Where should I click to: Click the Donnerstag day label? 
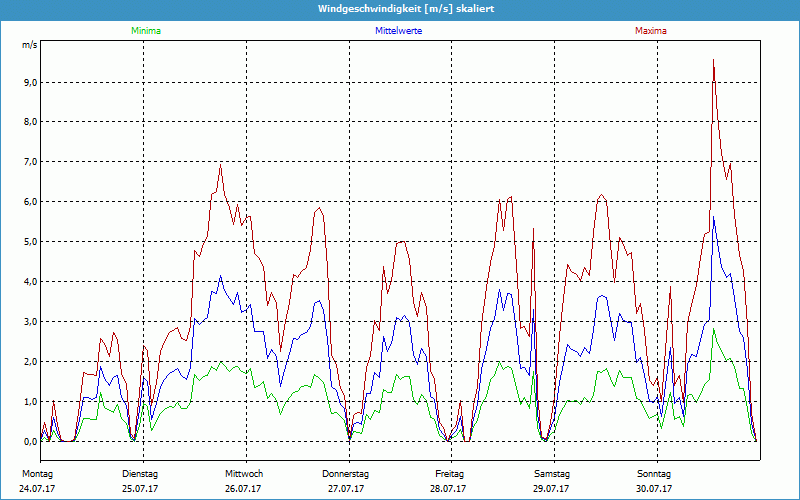345,474
